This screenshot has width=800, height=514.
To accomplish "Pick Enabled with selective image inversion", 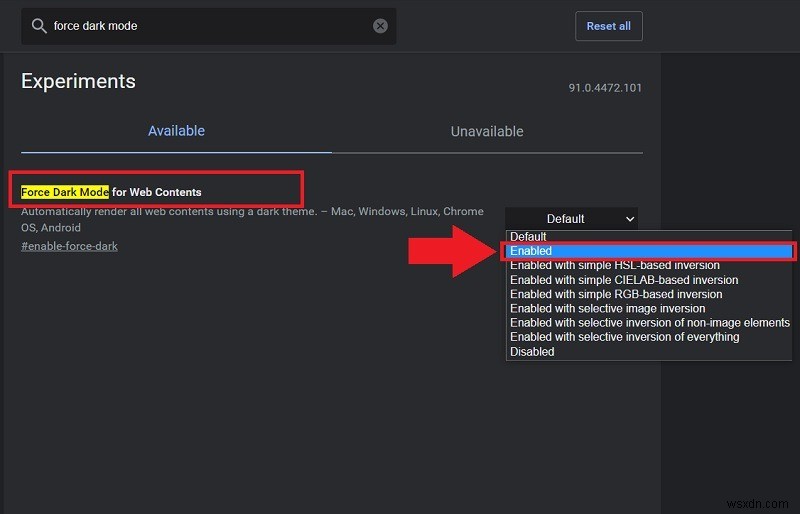I will (607, 309).
